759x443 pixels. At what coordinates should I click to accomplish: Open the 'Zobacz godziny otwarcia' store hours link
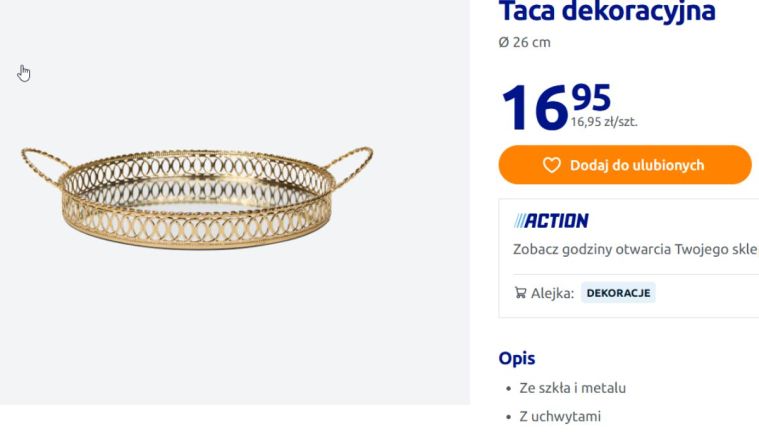pos(635,249)
